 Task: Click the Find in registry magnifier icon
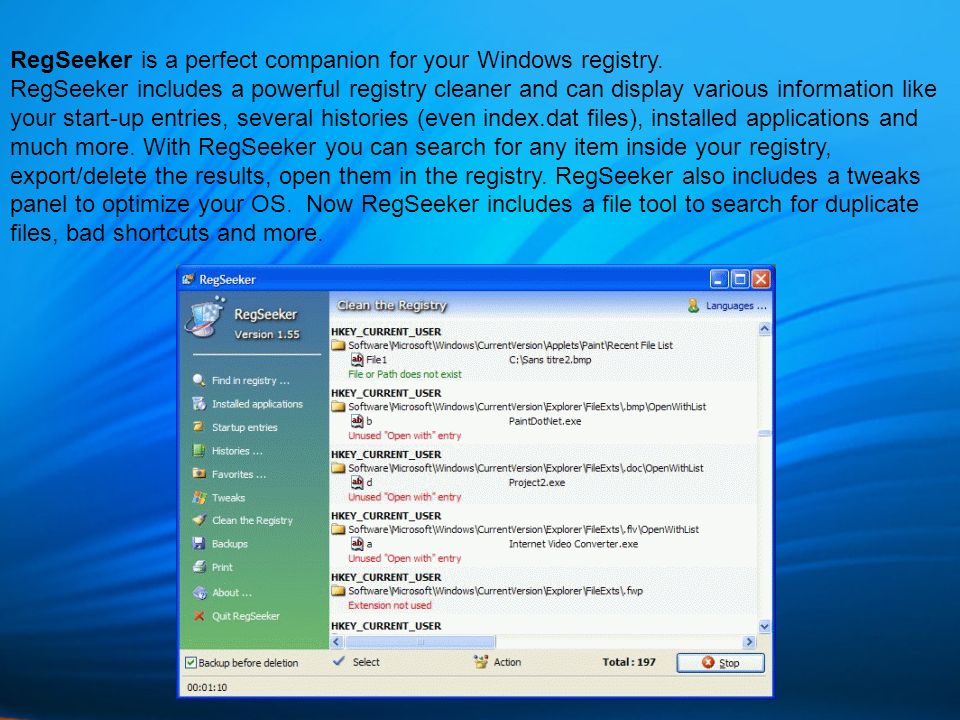198,380
